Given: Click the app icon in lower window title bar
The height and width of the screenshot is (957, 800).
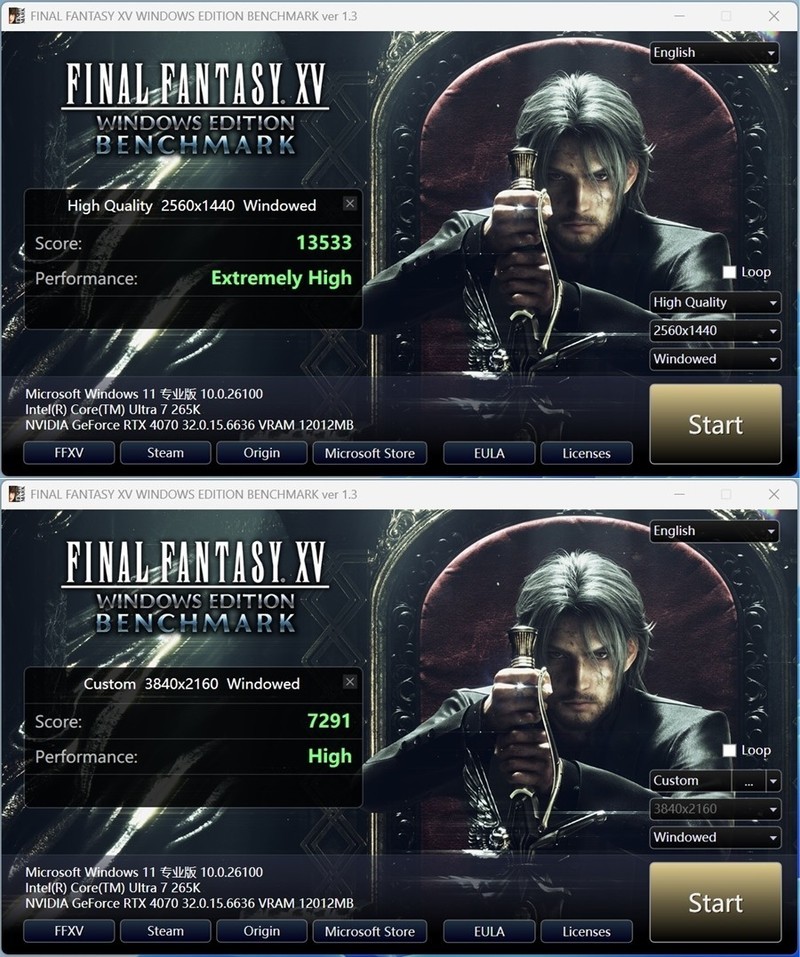Looking at the screenshot, I should [x=16, y=494].
